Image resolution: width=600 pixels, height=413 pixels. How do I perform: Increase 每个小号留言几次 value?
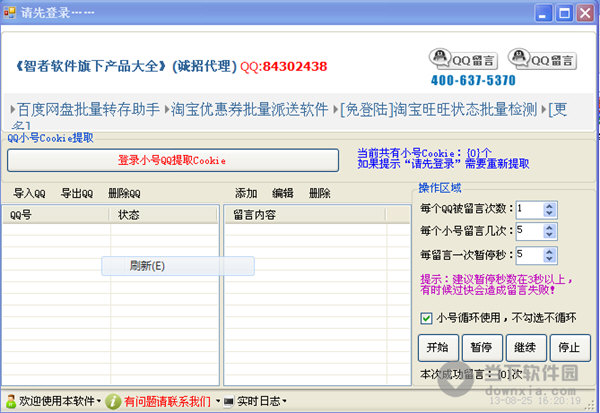tap(549, 228)
